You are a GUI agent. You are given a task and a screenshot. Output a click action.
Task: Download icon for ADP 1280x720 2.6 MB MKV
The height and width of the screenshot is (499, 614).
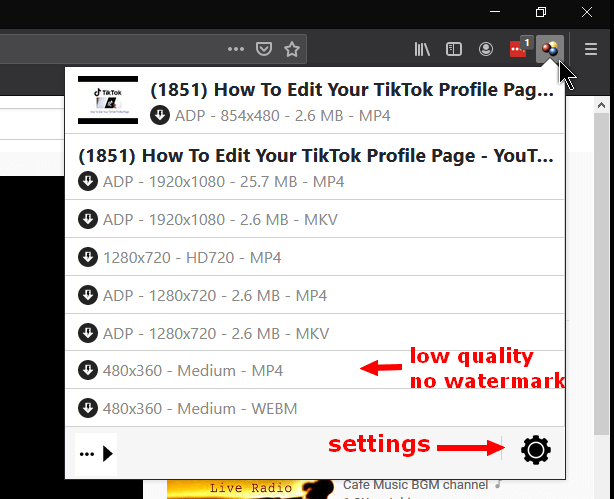(88, 333)
